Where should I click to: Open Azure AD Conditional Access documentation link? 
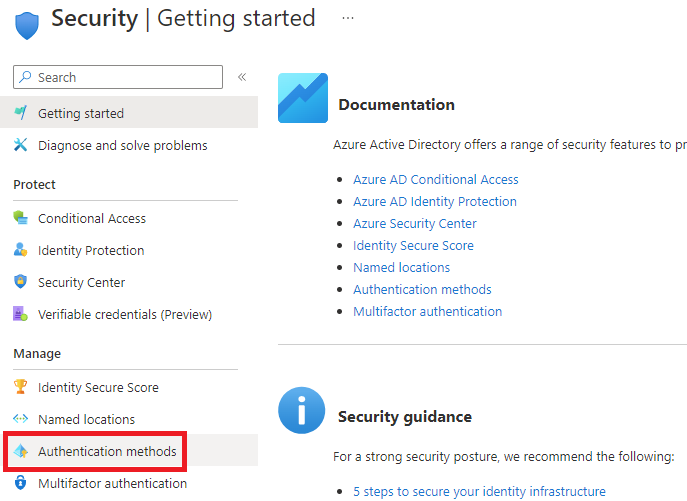[436, 179]
